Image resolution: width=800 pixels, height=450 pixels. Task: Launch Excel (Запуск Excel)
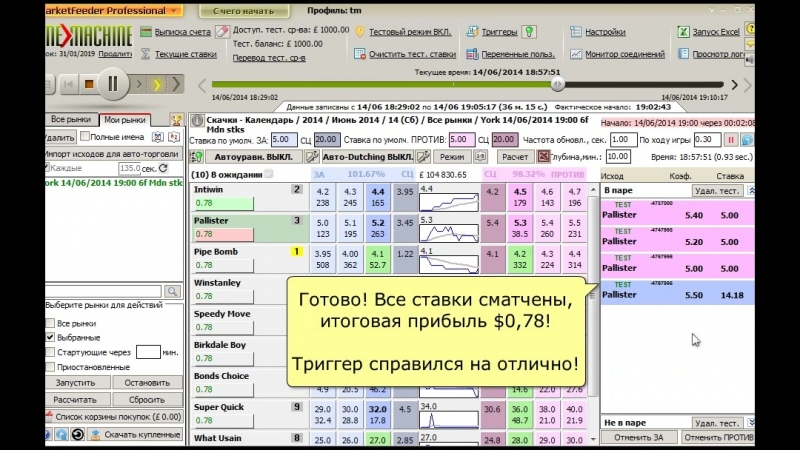716,32
